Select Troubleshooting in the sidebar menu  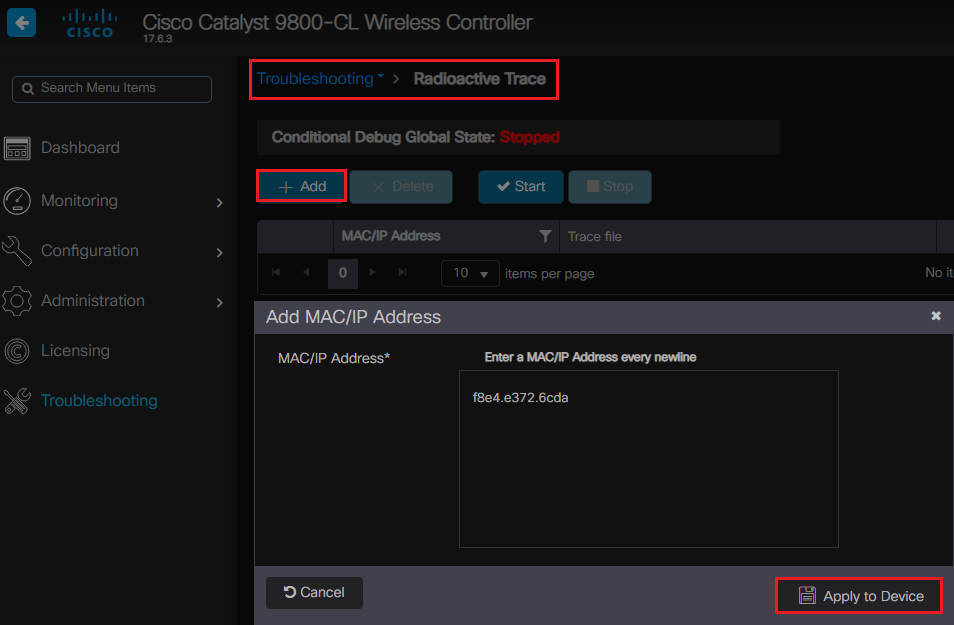point(99,401)
